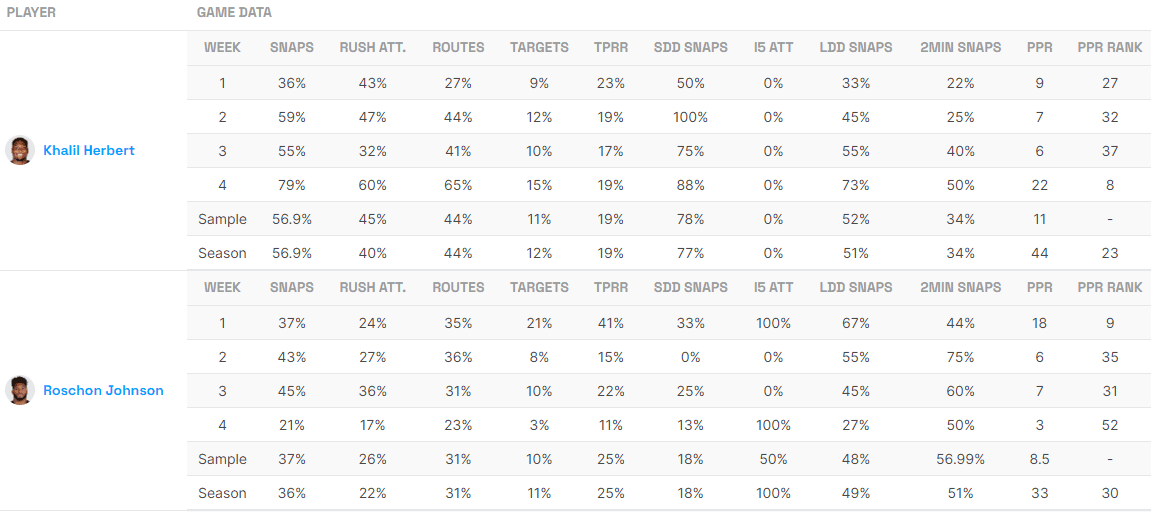1151x512 pixels.
Task: Click Johnson's Sample row label
Action: coord(222,459)
